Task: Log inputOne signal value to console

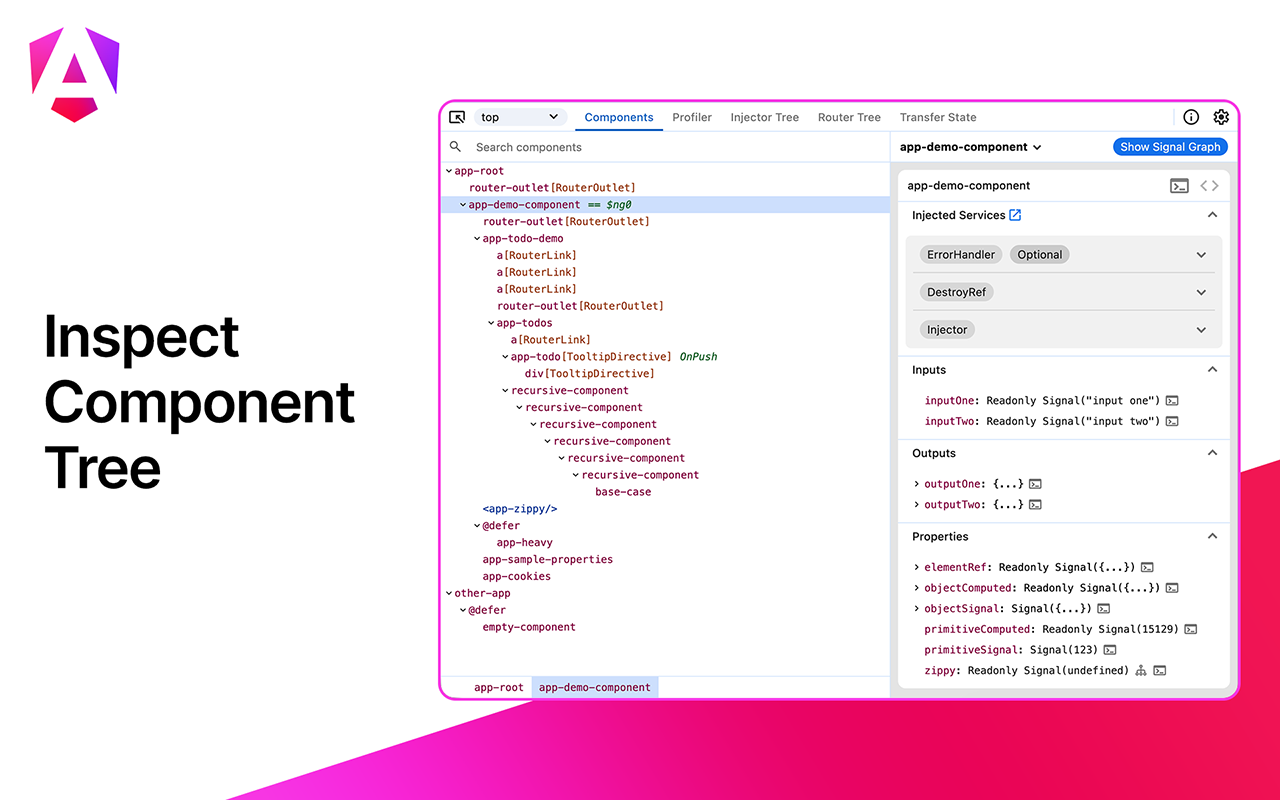Action: 1171,400
